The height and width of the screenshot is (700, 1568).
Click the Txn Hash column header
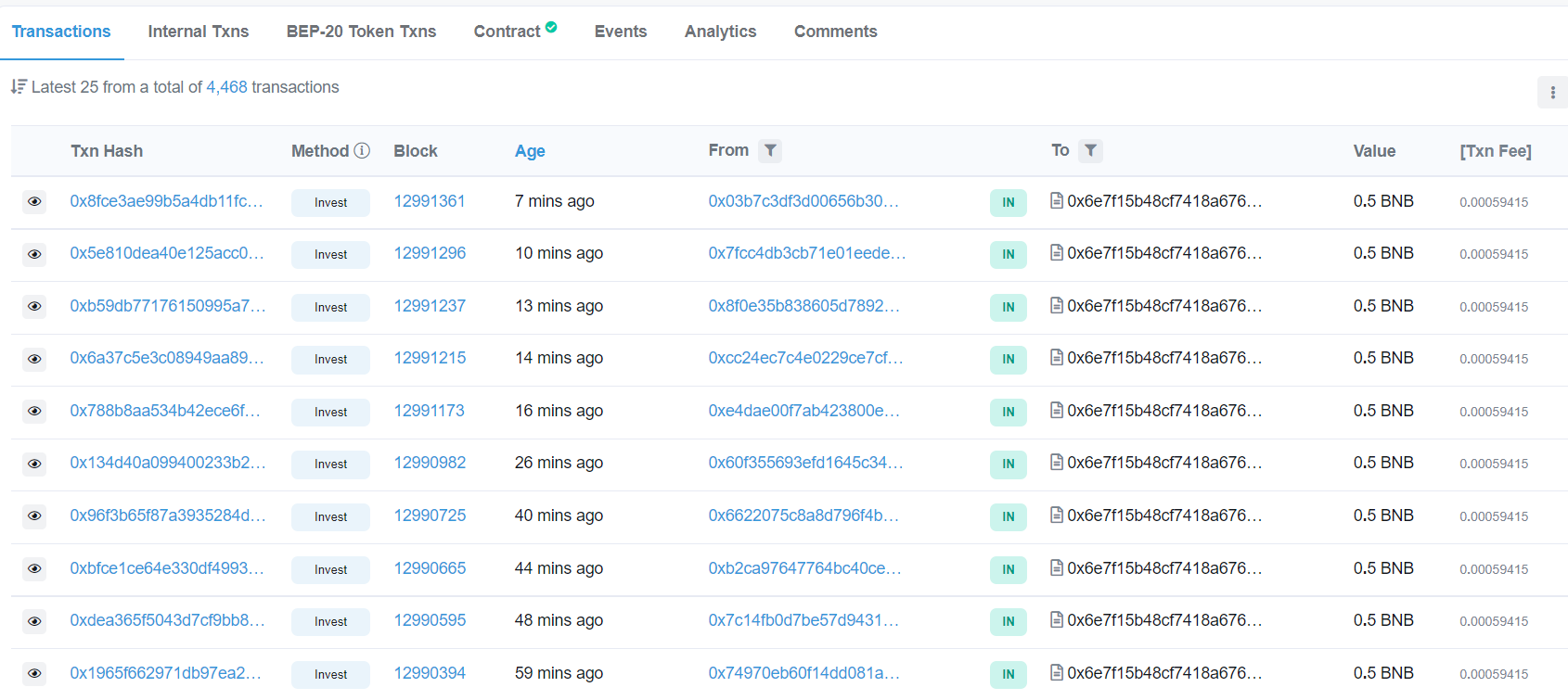coord(107,151)
